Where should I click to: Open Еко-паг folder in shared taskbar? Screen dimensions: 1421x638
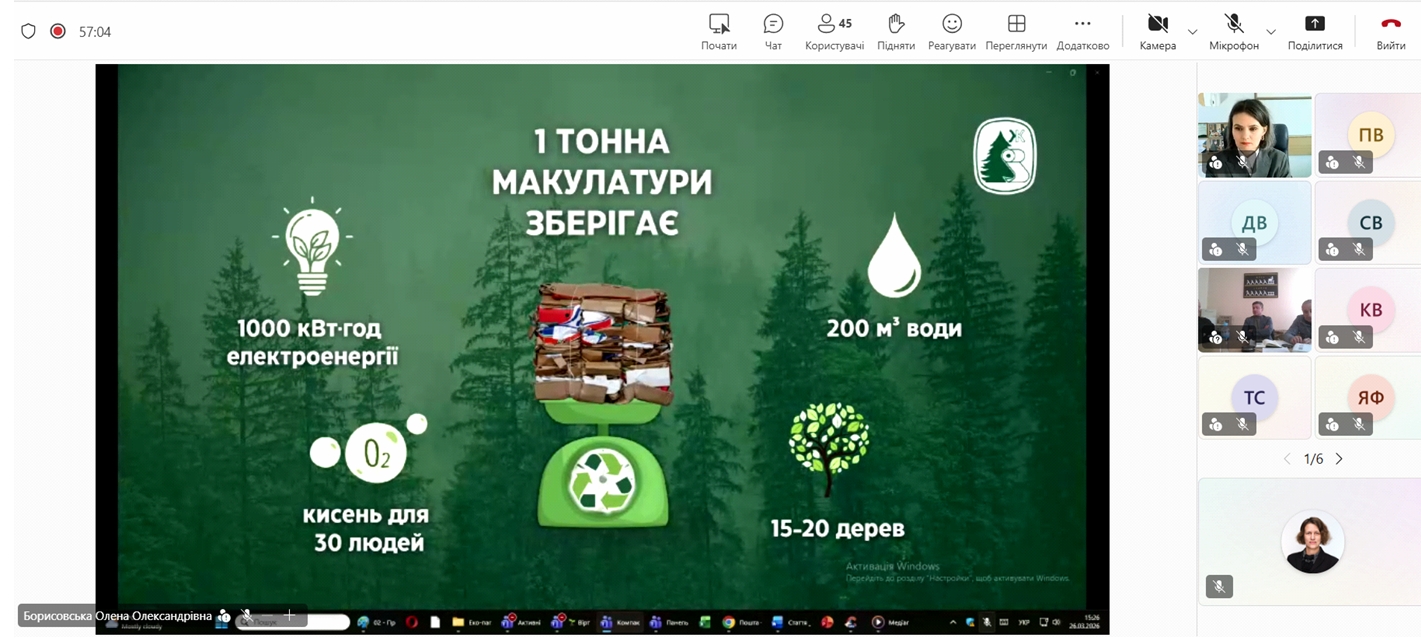[x=471, y=622]
